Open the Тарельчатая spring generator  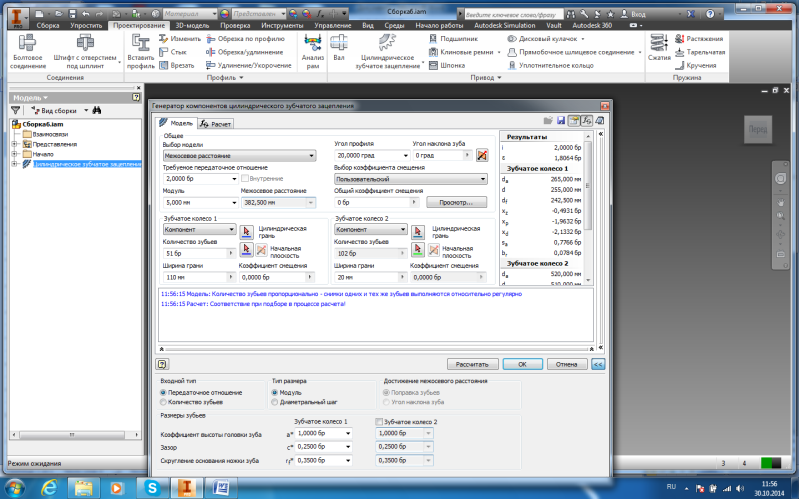699,52
